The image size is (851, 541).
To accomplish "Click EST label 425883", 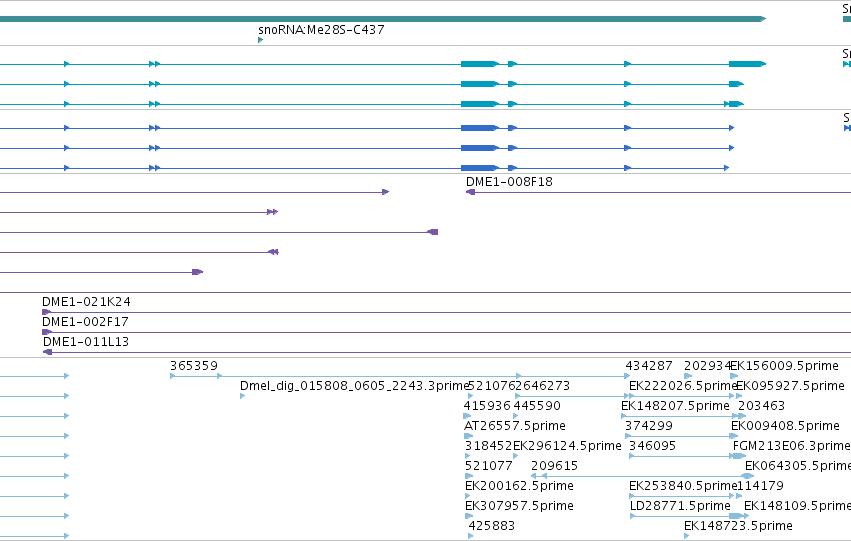I will coord(492,526).
